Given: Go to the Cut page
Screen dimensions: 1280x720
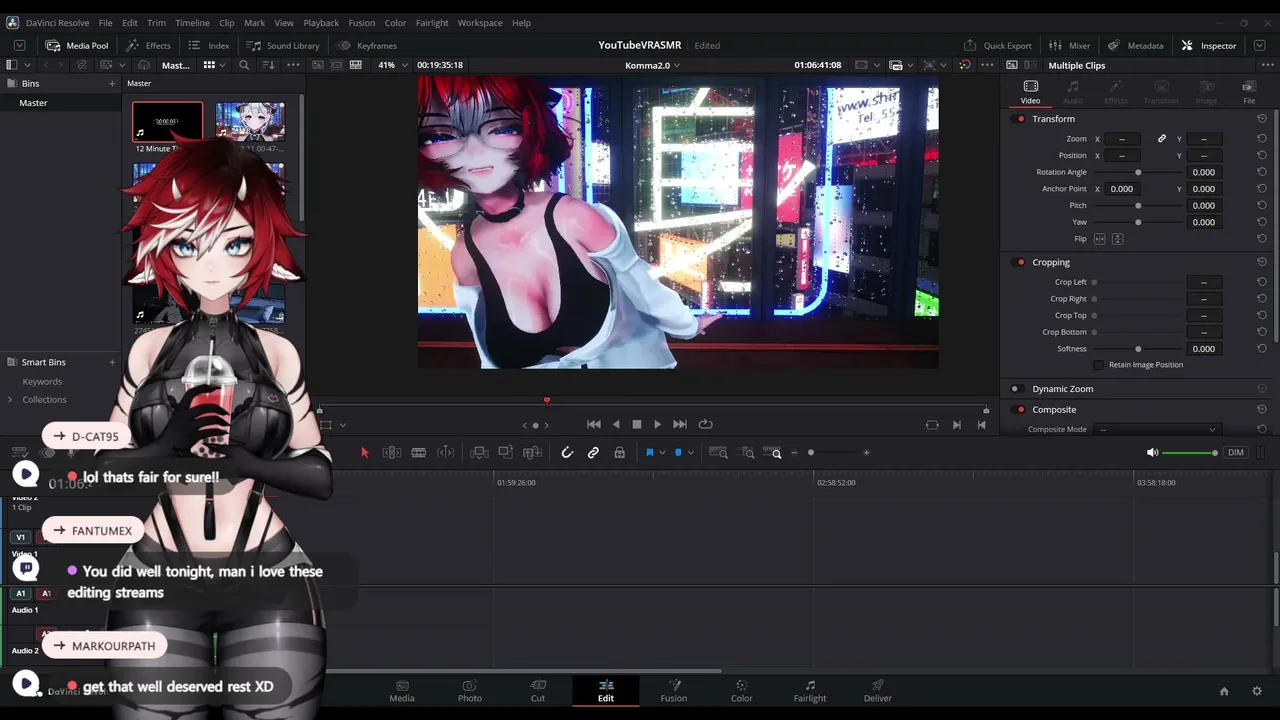Looking at the screenshot, I should pyautogui.click(x=538, y=691).
